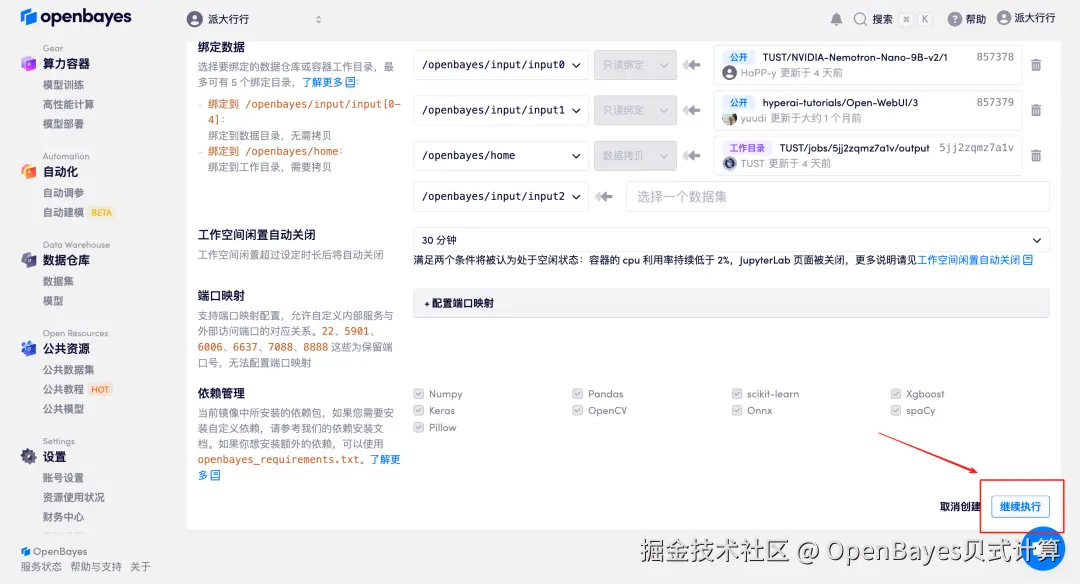The width and height of the screenshot is (1080, 584).
Task: Click the arrow icon next to input0 row
Action: click(692, 65)
